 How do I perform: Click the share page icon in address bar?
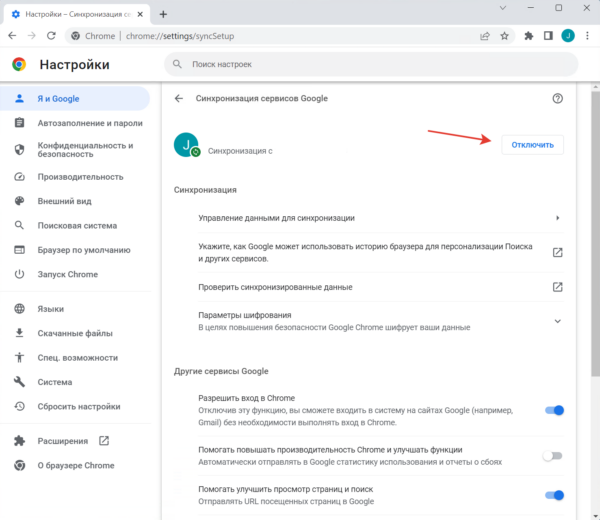click(x=485, y=36)
